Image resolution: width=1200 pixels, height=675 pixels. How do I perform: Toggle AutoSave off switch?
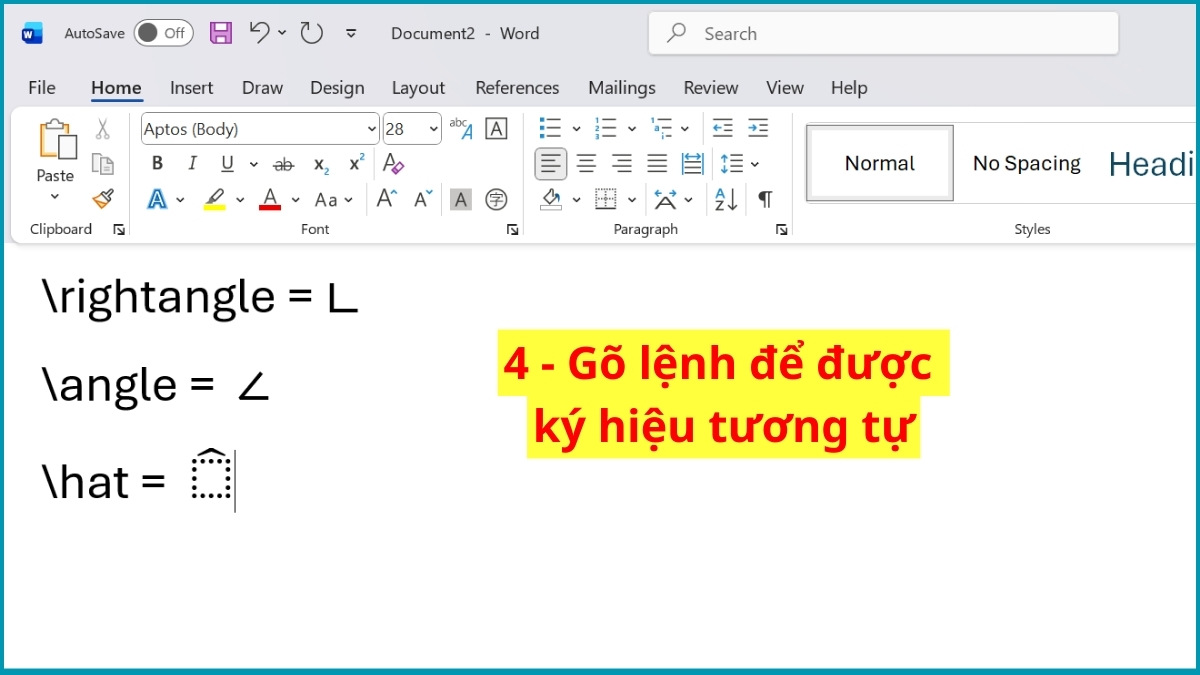[162, 32]
